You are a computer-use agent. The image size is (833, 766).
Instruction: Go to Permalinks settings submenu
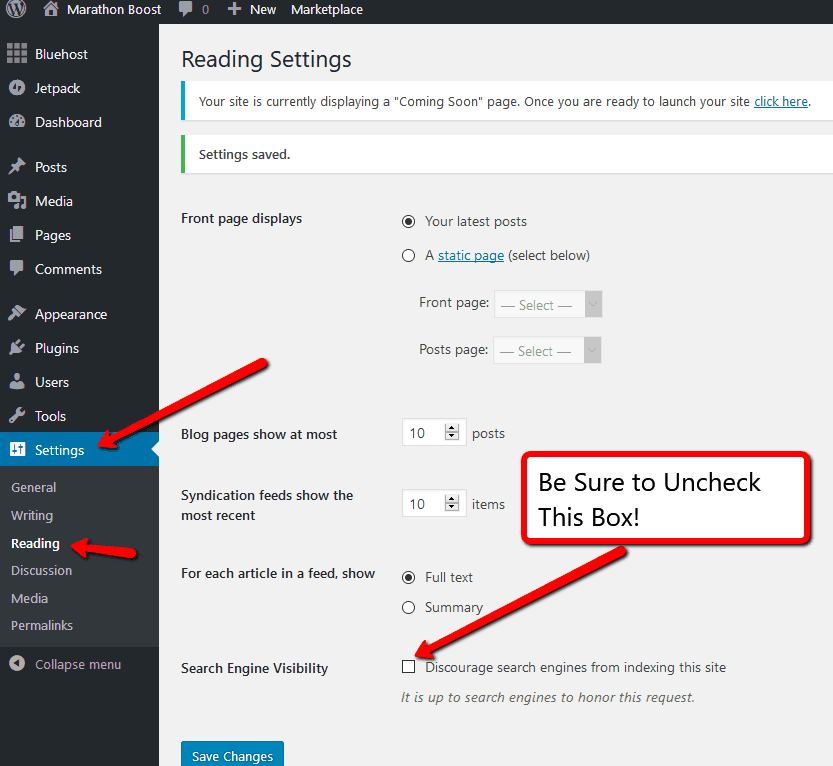pos(41,625)
